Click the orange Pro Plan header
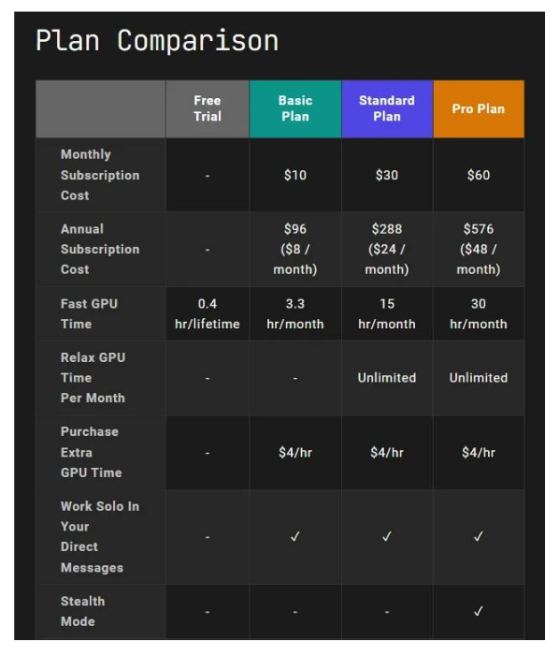The height and width of the screenshot is (649, 554). (479, 109)
